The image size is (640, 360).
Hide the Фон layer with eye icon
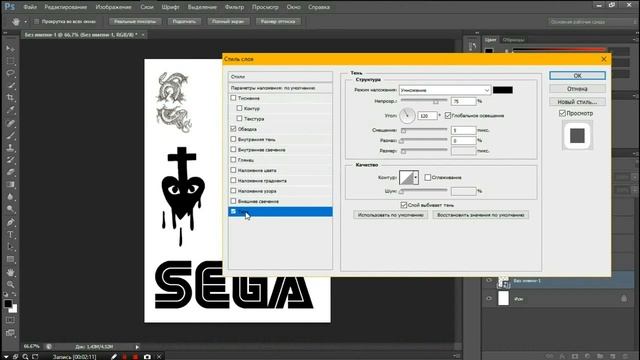click(489, 299)
